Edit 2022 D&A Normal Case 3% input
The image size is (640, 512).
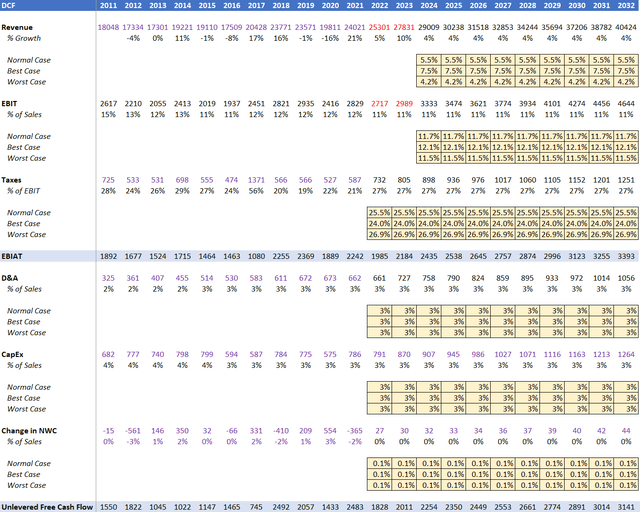click(x=379, y=311)
